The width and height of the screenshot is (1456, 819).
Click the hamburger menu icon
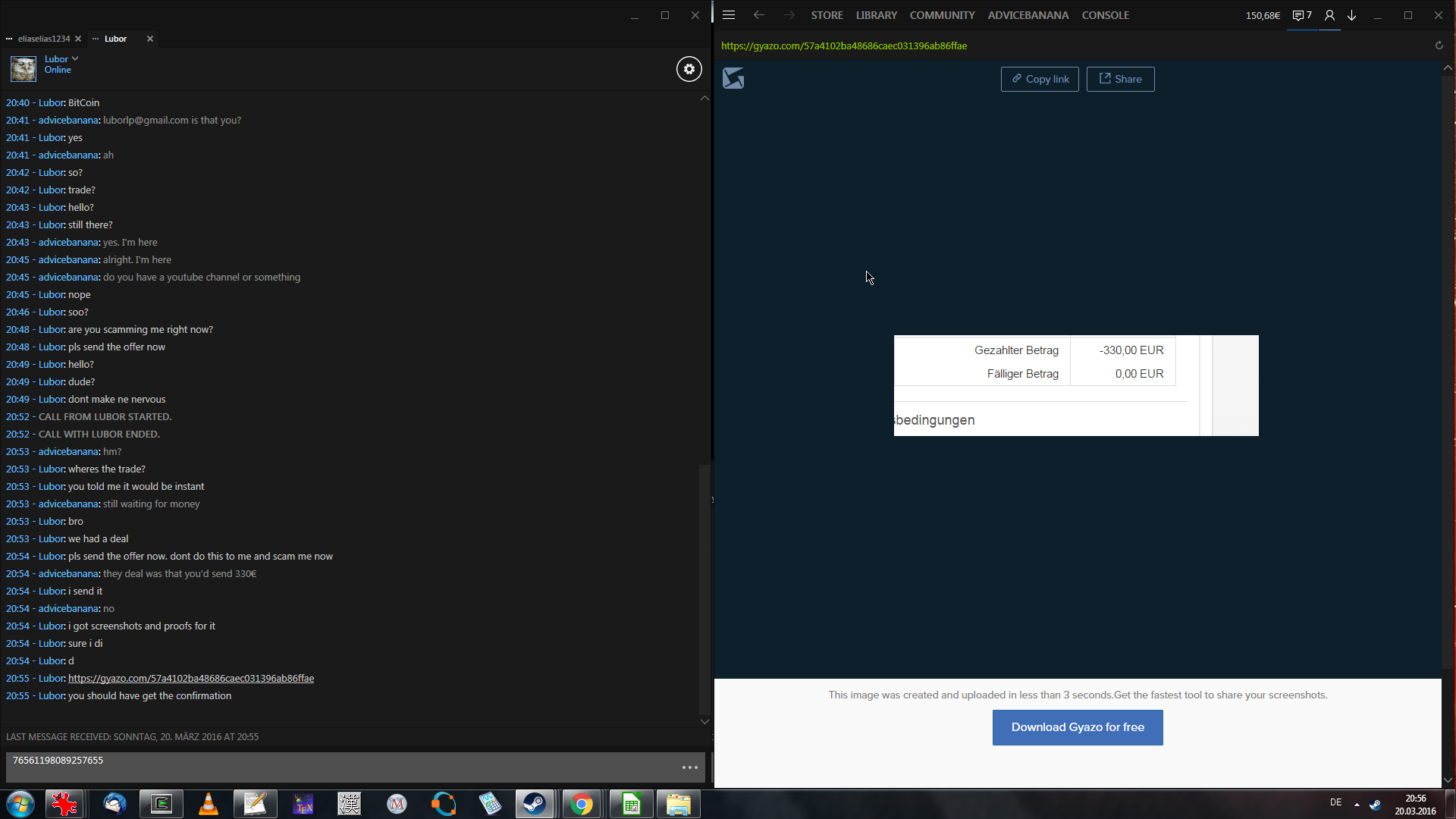tap(729, 15)
